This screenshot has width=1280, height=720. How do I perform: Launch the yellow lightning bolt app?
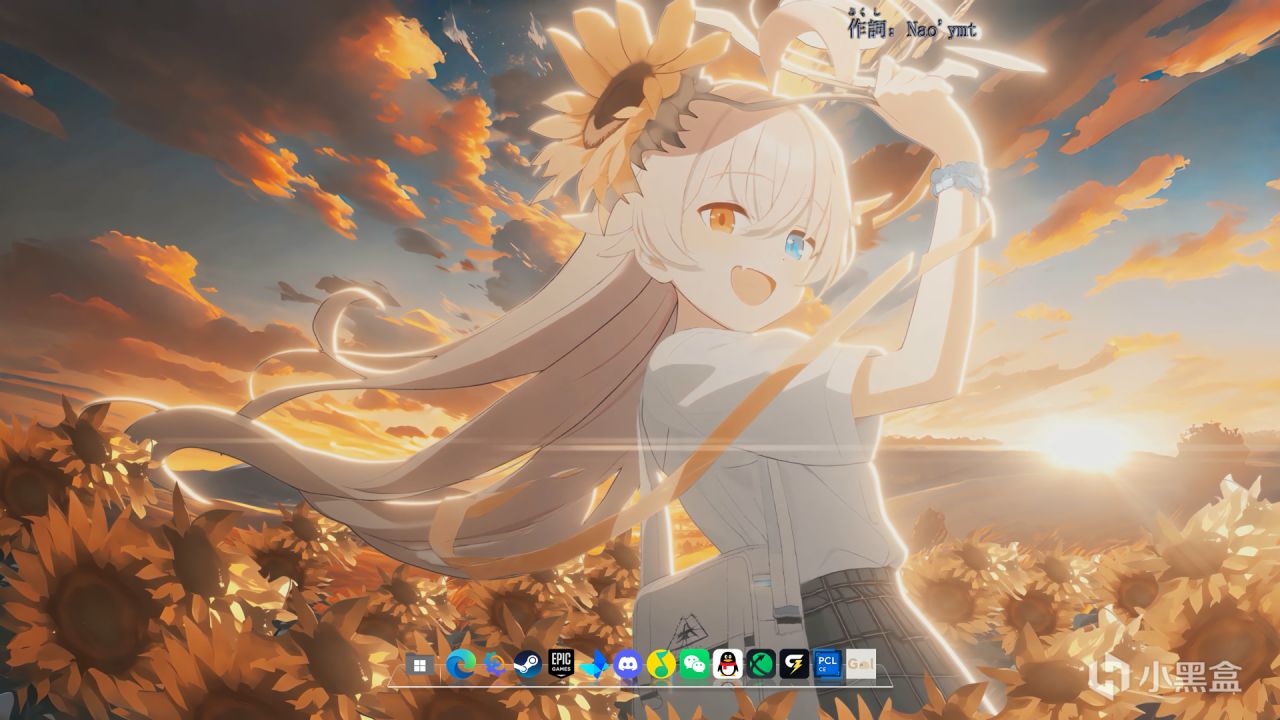(x=795, y=664)
